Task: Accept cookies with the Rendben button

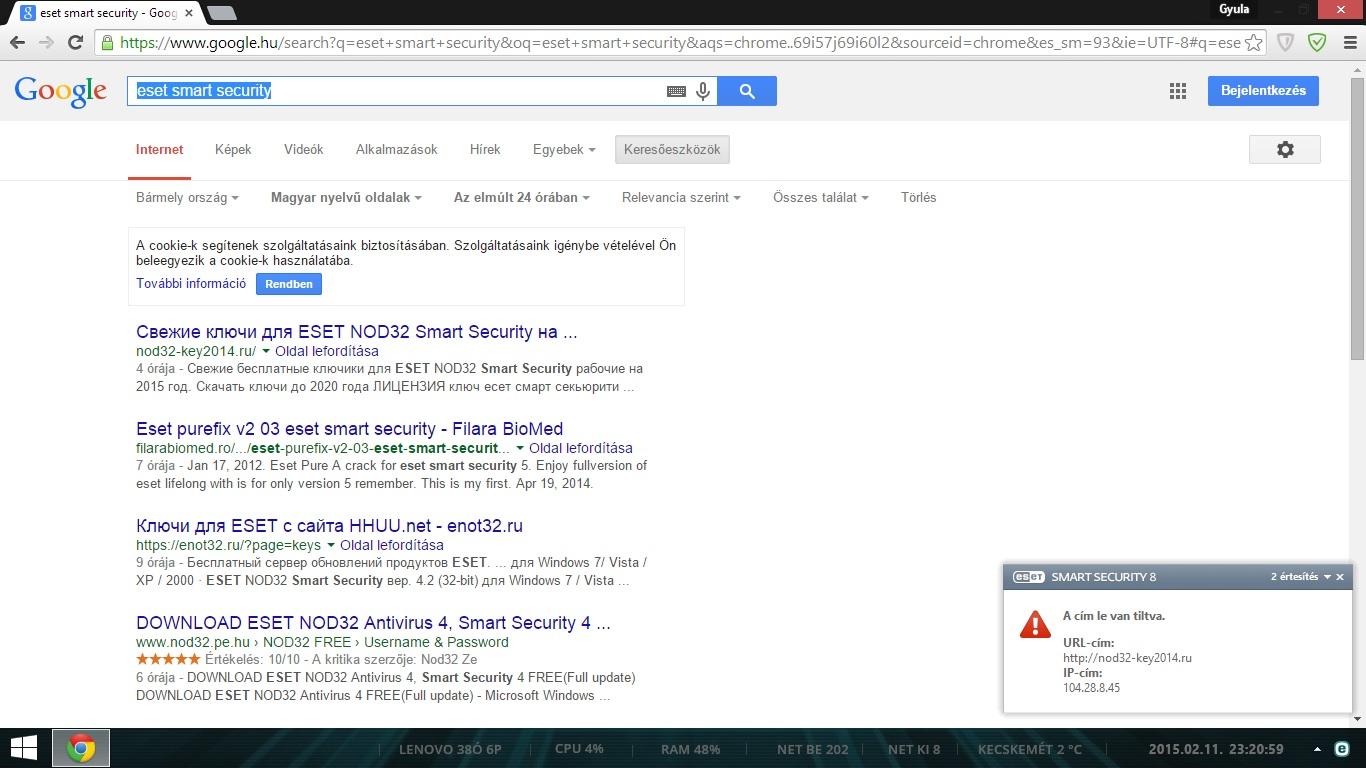Action: click(x=289, y=284)
